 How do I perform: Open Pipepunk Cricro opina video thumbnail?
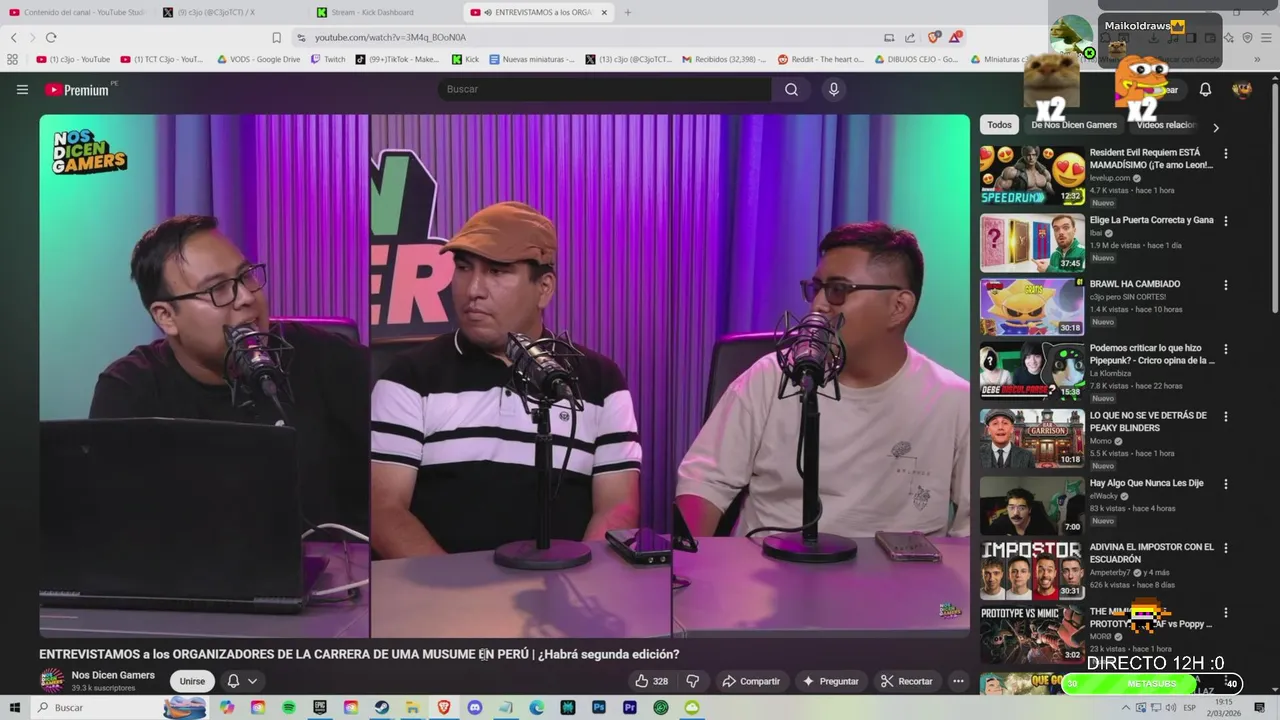(x=1032, y=372)
